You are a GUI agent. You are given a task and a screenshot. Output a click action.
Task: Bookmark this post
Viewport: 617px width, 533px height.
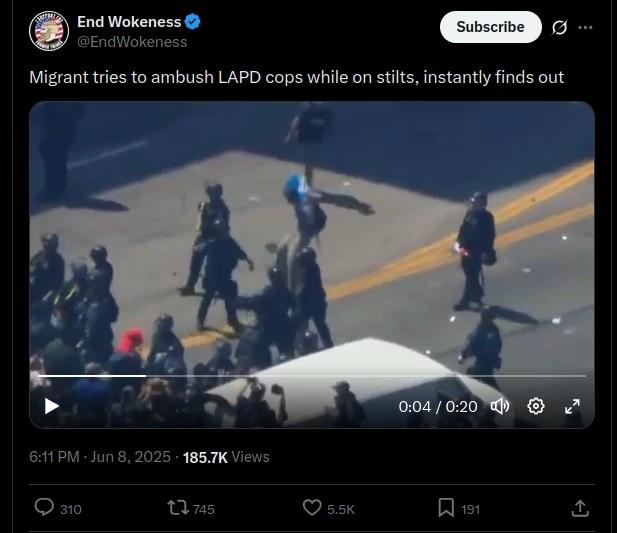[446, 507]
